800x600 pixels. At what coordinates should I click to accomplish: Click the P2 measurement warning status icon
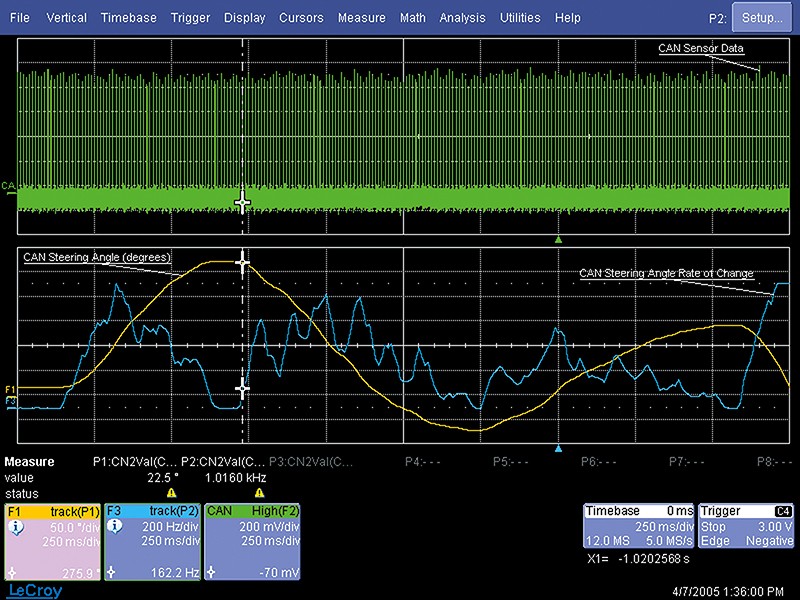click(259, 493)
